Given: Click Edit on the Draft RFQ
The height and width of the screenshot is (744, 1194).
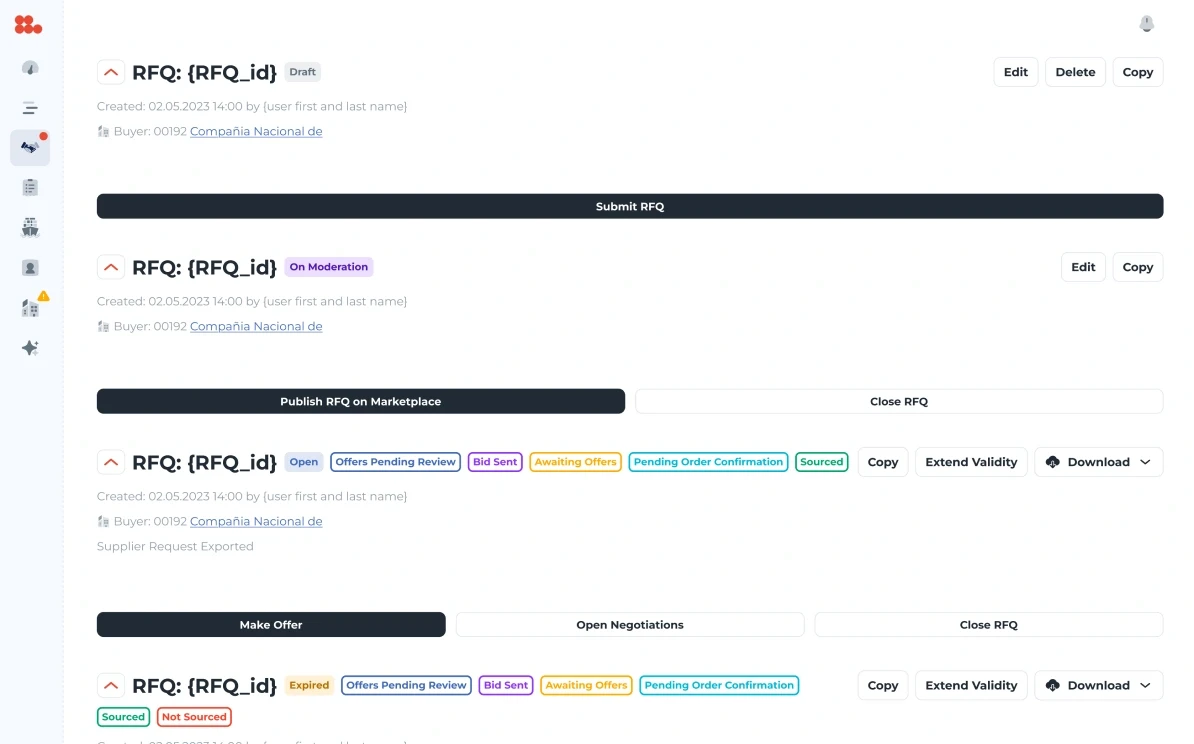Looking at the screenshot, I should pyautogui.click(x=1015, y=72).
